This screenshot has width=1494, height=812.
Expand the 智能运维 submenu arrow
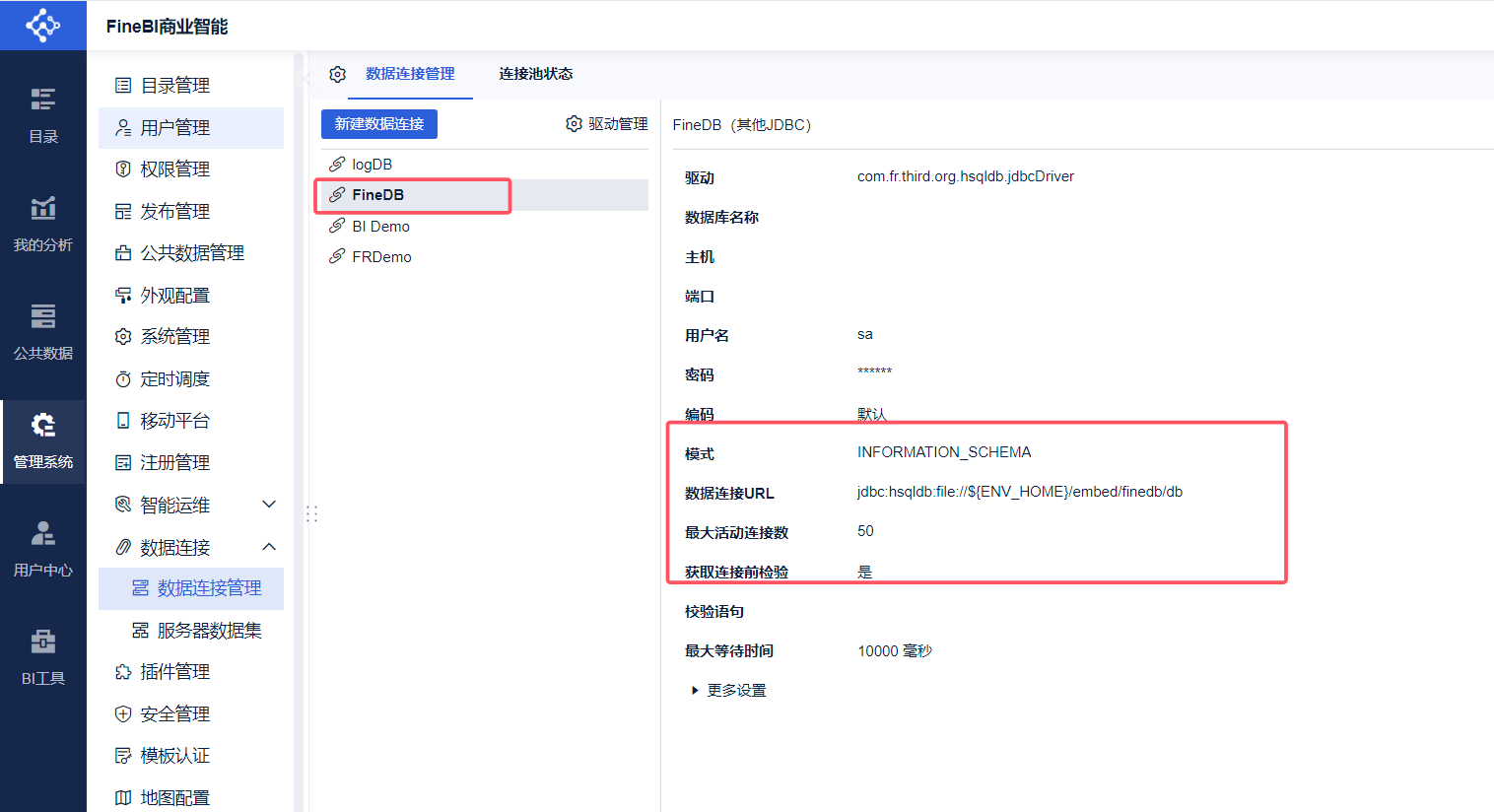coord(269,505)
